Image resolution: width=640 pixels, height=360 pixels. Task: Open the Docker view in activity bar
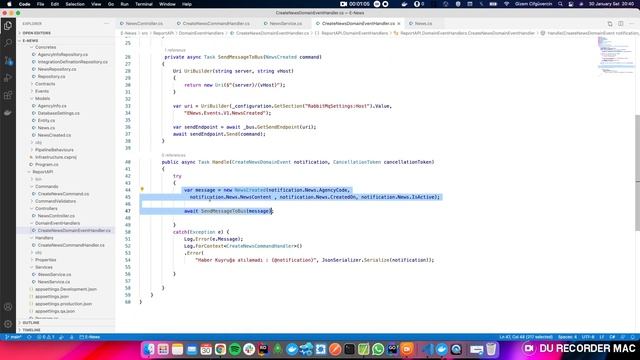click(8, 113)
